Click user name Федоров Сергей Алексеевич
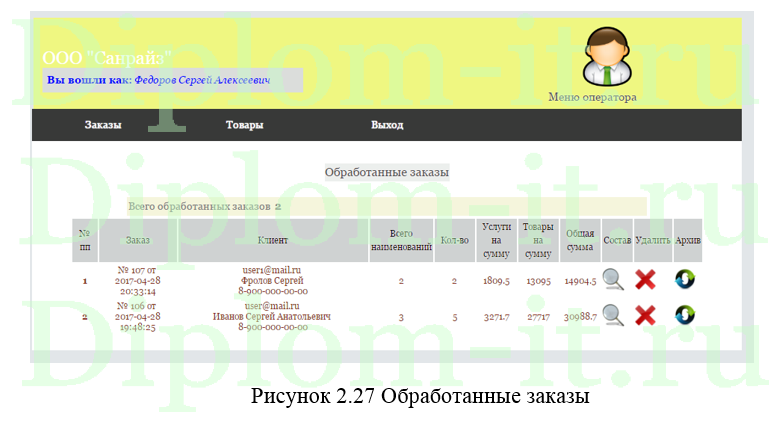Viewport: 769px width, 426px height. (202, 80)
